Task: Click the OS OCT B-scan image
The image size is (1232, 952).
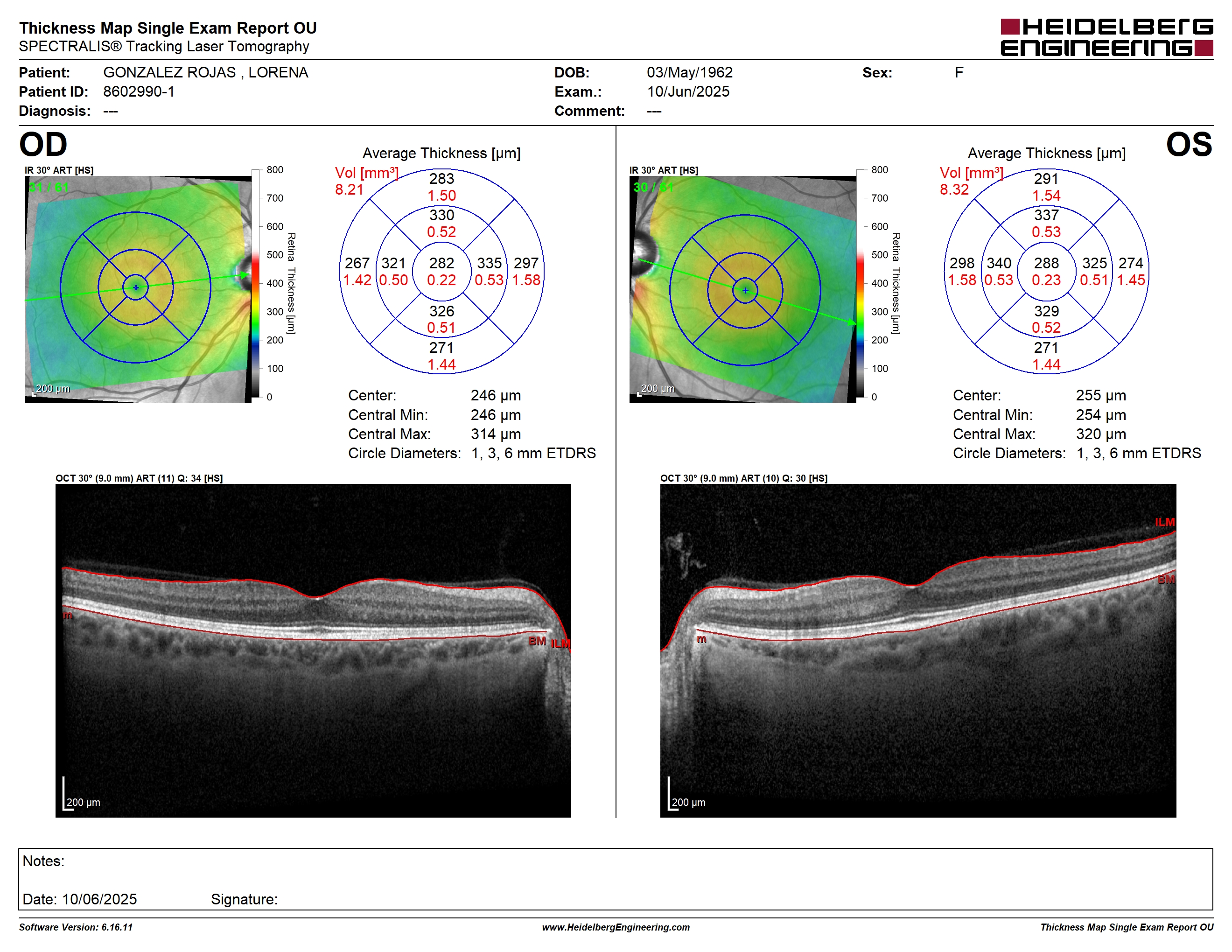Action: tap(918, 650)
